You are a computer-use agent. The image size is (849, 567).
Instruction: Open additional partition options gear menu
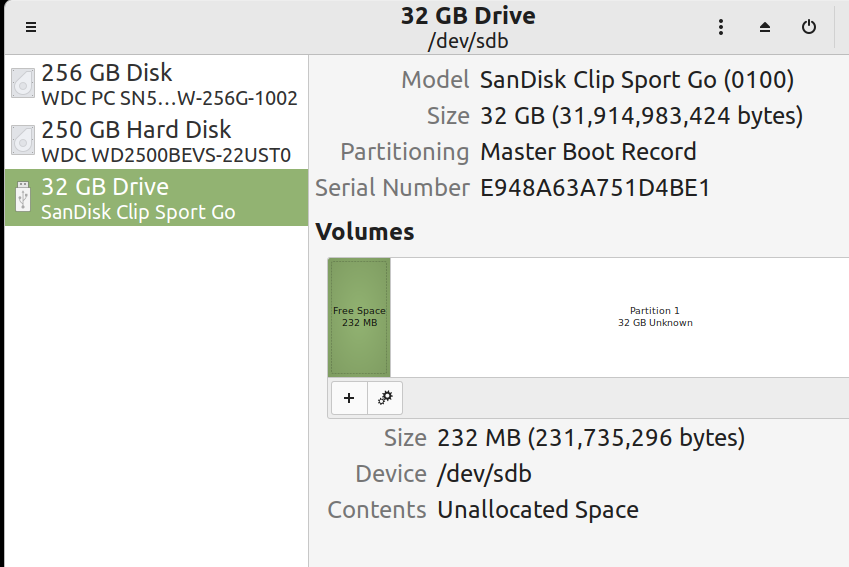point(385,398)
